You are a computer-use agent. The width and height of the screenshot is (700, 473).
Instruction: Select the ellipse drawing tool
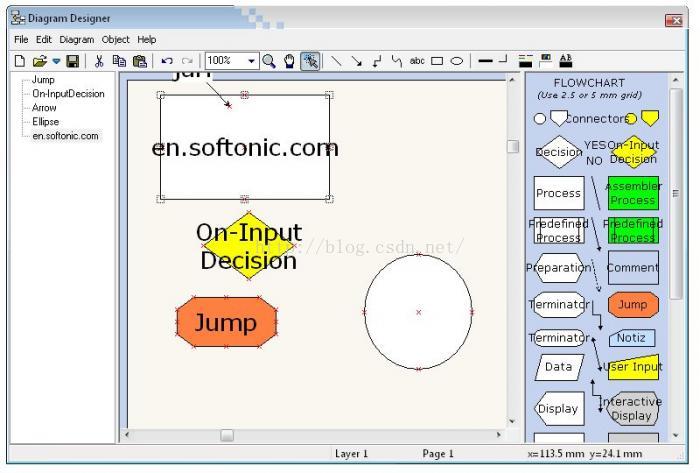pyautogui.click(x=457, y=61)
